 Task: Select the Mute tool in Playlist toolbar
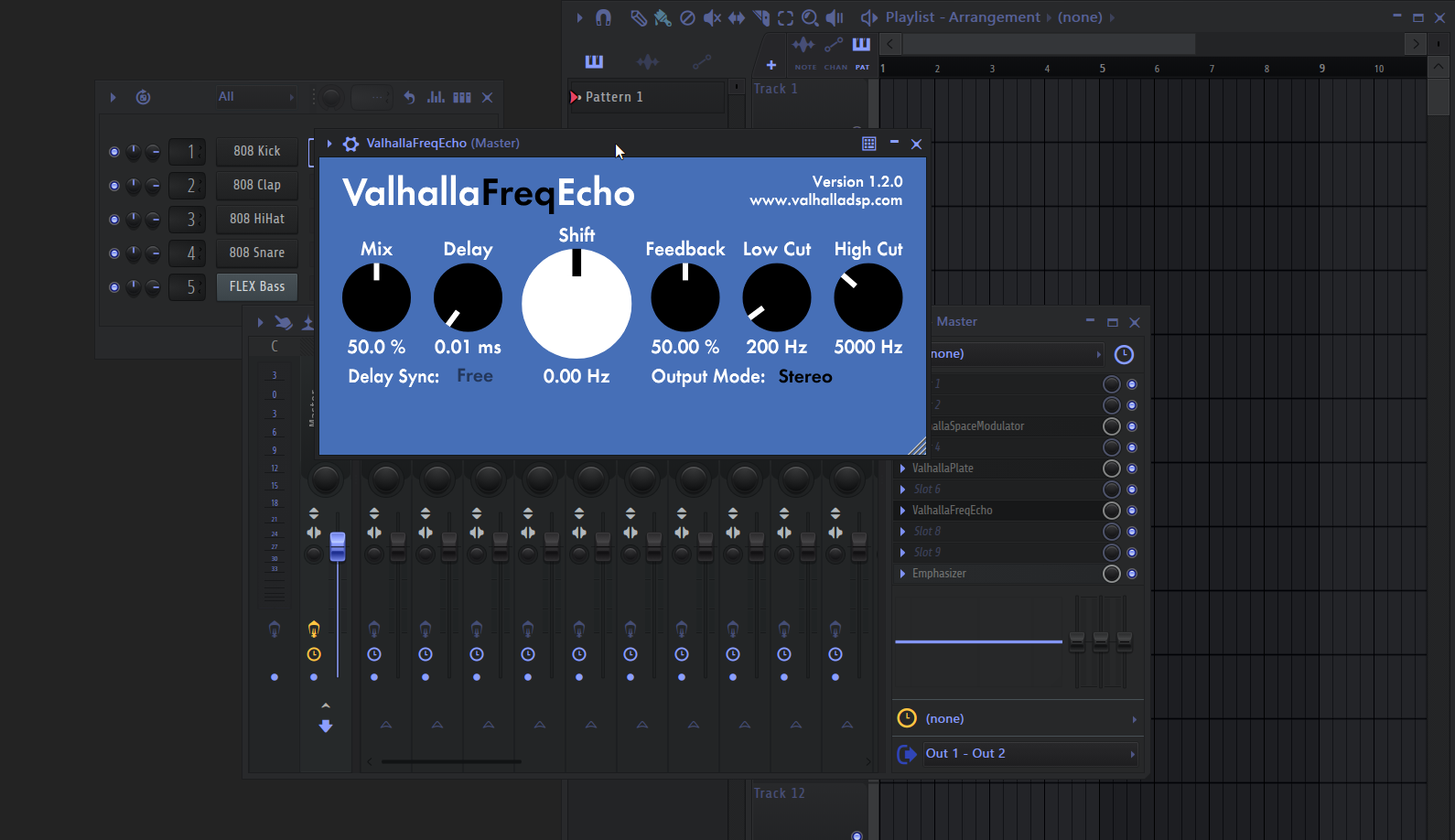pos(712,17)
